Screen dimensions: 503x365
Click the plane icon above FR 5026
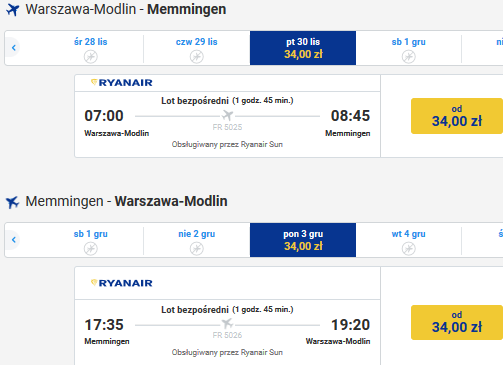coord(227,323)
